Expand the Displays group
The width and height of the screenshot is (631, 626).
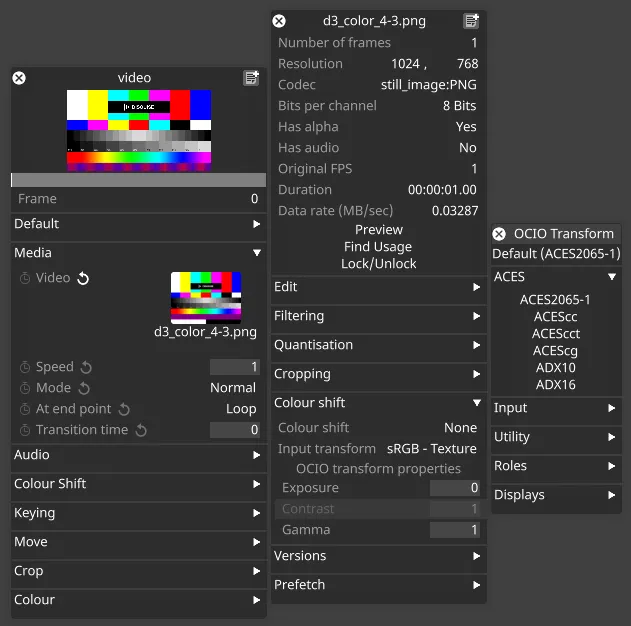[556, 495]
